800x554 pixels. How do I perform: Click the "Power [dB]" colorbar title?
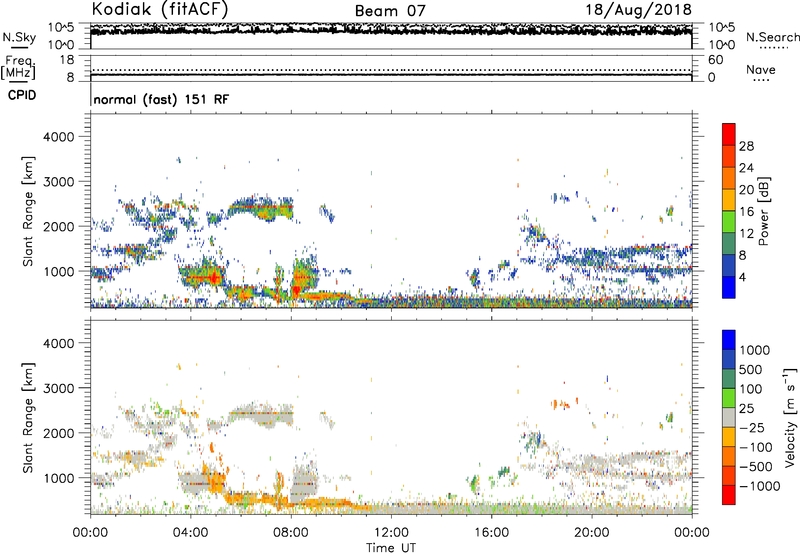click(x=764, y=211)
